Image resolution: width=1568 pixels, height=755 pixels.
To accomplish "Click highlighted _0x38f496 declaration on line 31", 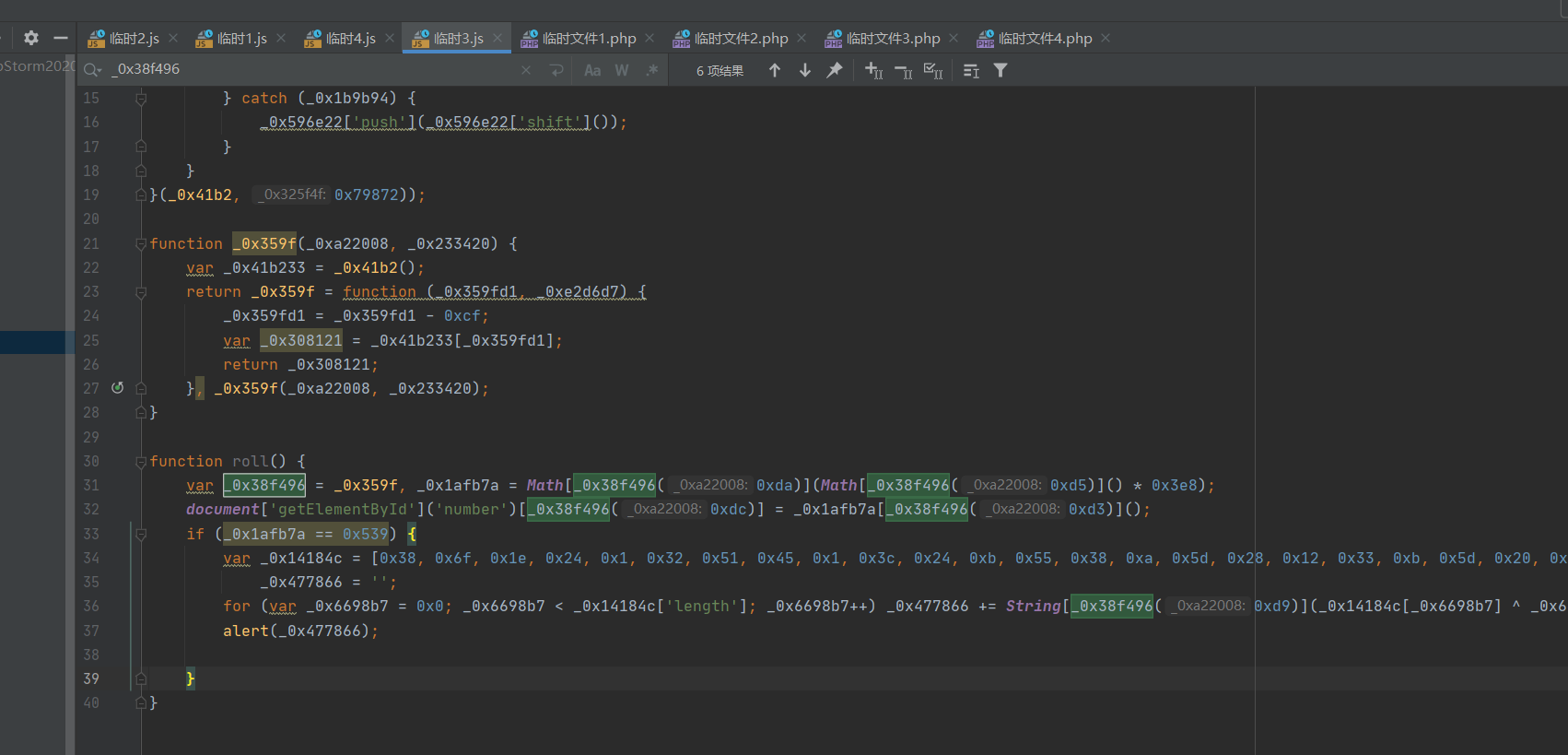I will (x=264, y=485).
